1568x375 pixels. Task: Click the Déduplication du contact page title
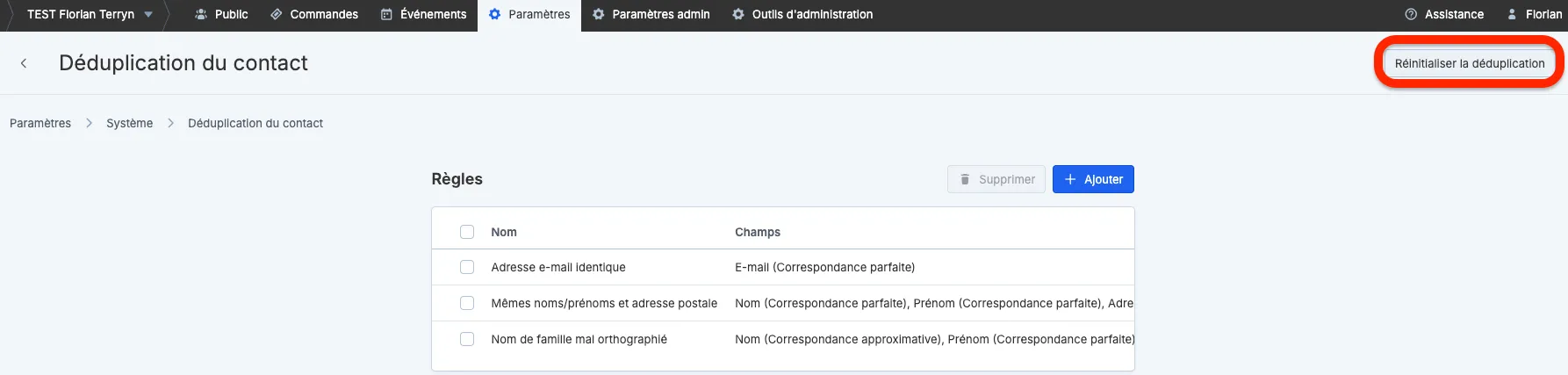(x=183, y=63)
